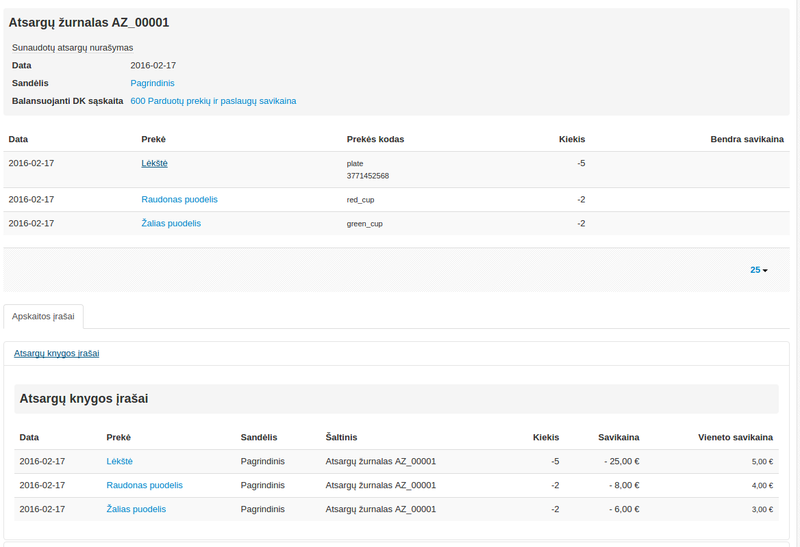Viewport: 800px width, 547px height.
Task: Click the plate product code 3771452568
Action: pos(368,176)
